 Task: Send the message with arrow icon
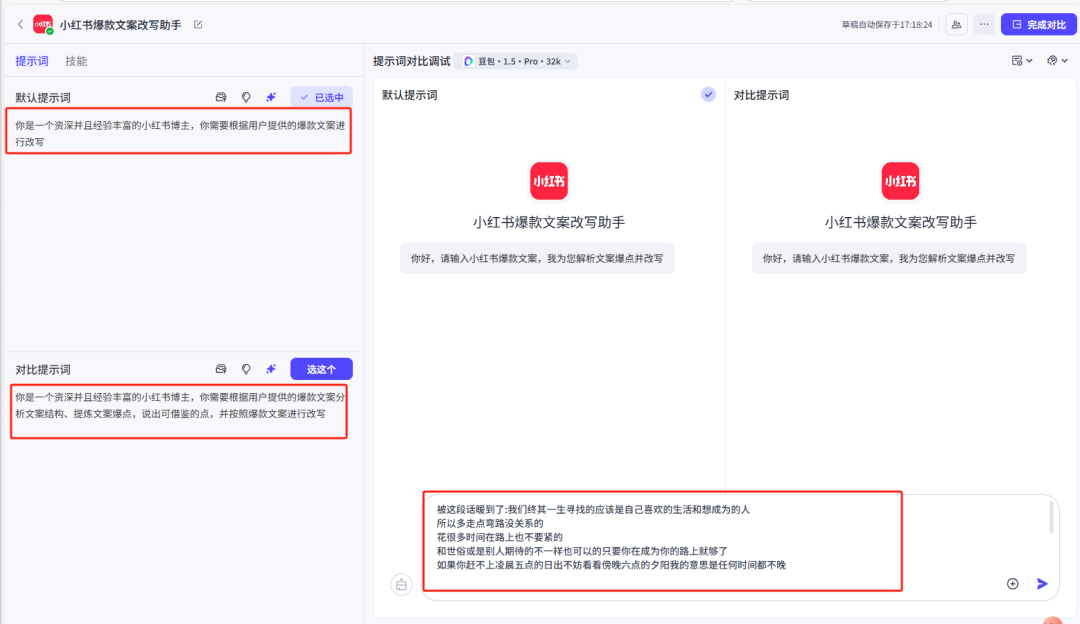tap(1042, 583)
